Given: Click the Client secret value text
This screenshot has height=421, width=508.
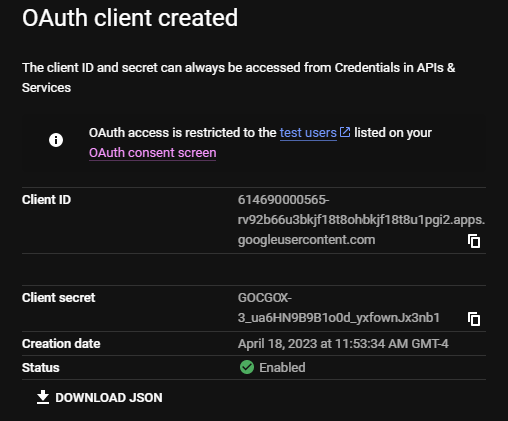Looking at the screenshot, I should tap(338, 308).
